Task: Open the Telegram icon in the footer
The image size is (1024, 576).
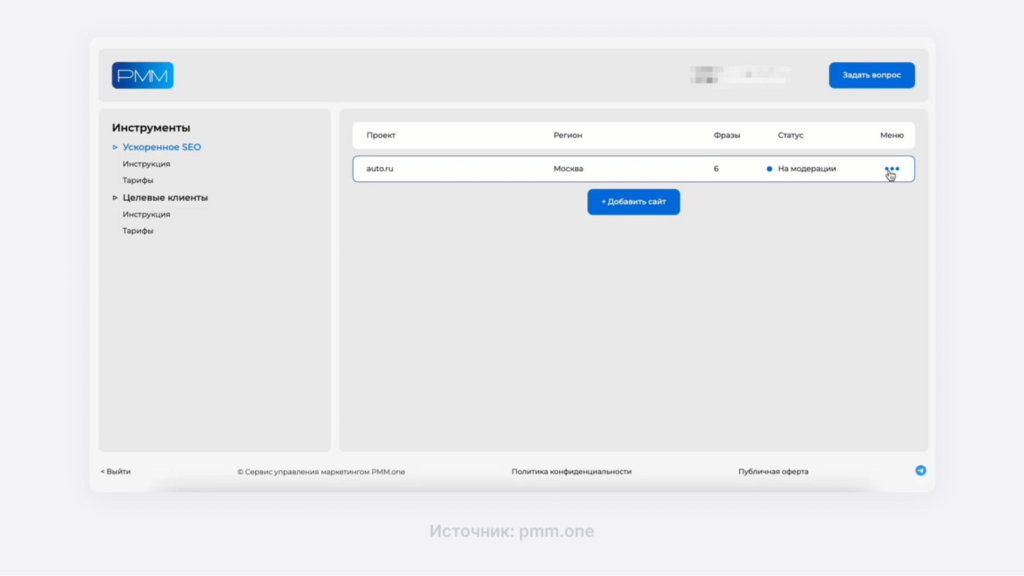Action: click(921, 470)
